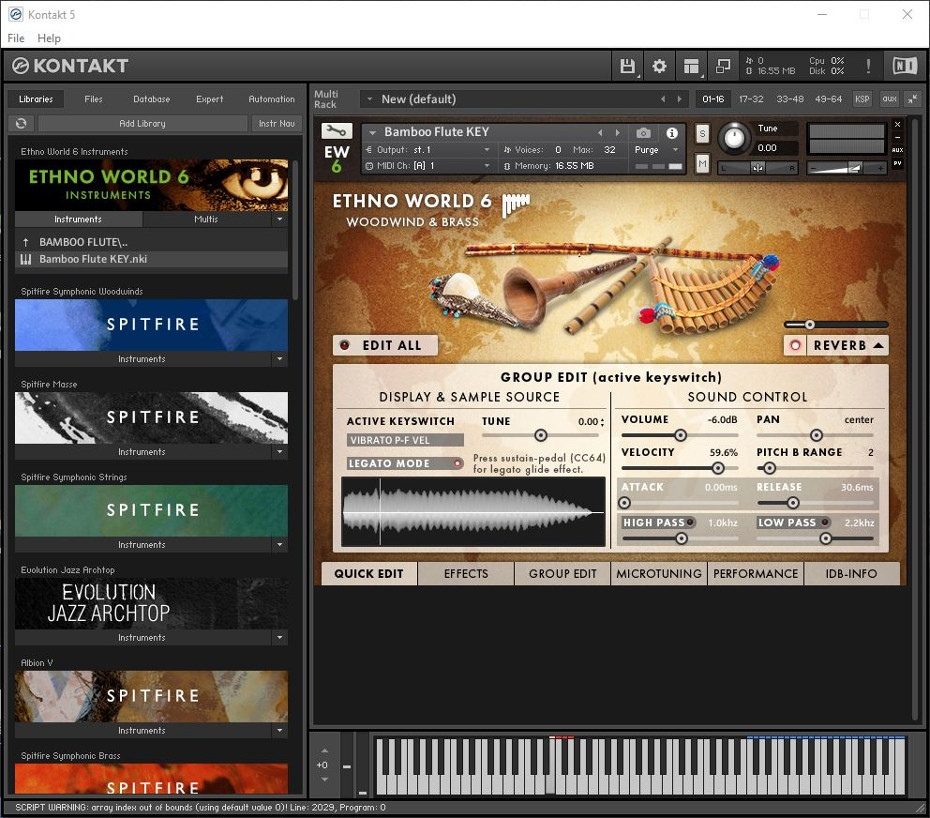Switch to the Database tab

151,99
